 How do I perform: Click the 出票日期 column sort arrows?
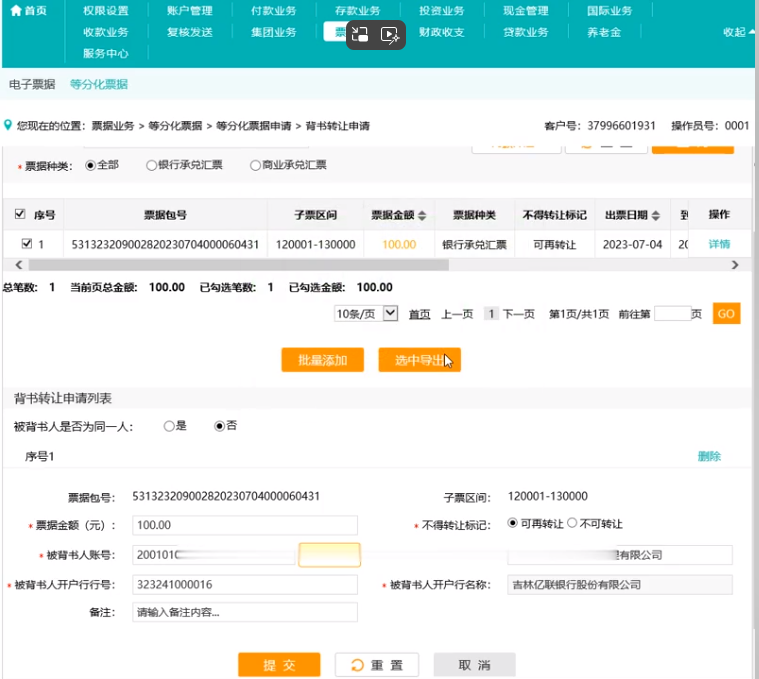tap(656, 216)
